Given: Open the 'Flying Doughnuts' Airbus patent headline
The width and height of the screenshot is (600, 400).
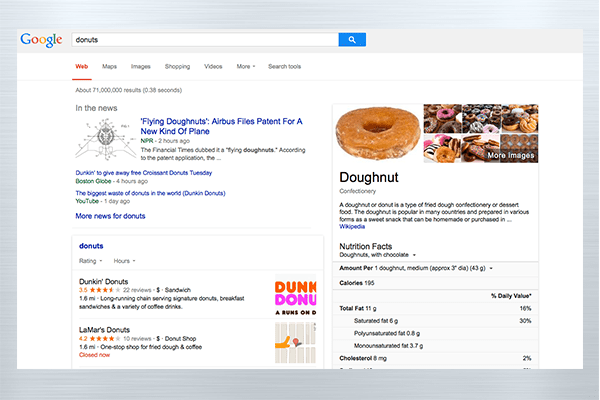Looking at the screenshot, I should [222, 126].
